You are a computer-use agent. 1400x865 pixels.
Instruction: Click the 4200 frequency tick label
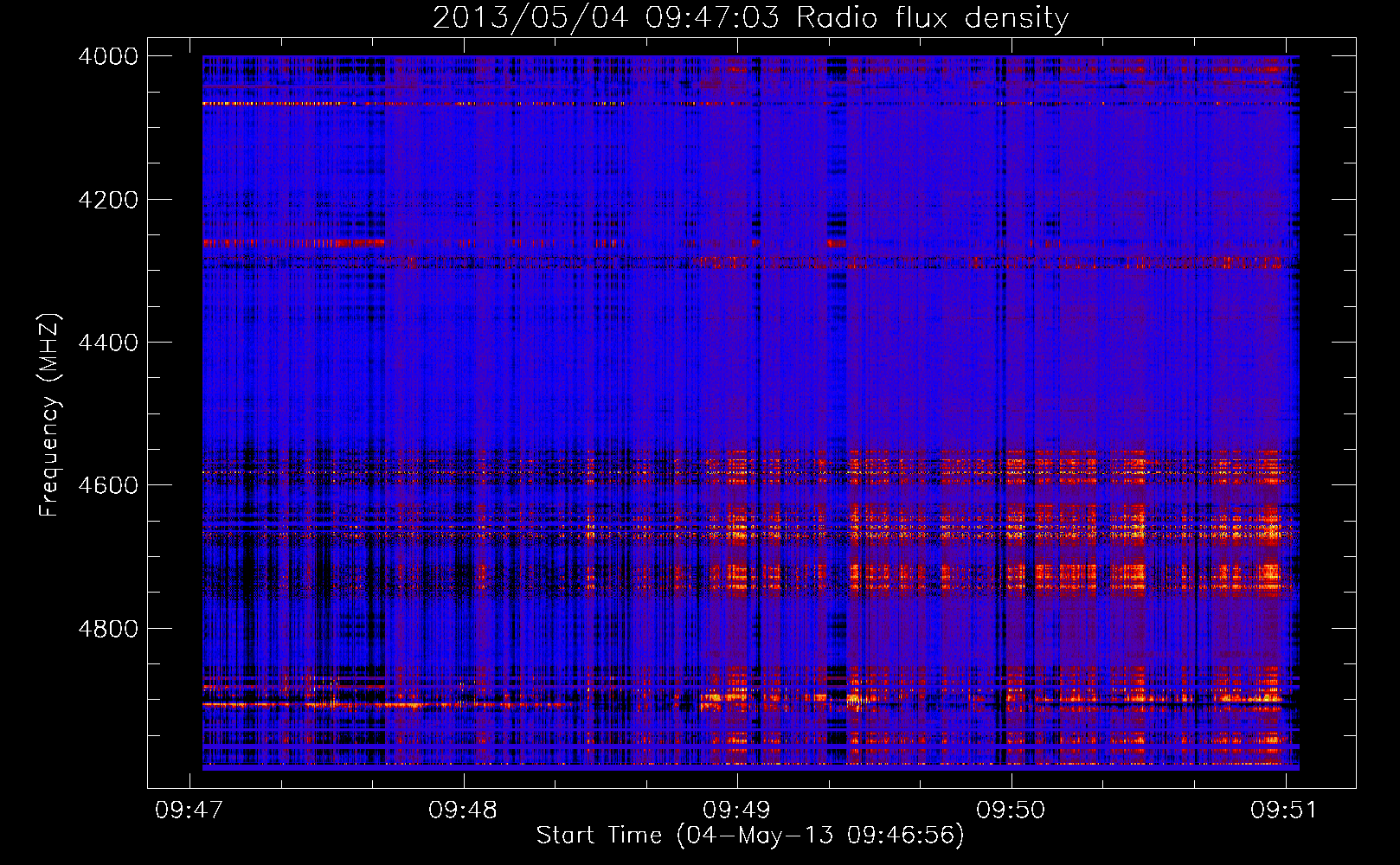tap(108, 200)
